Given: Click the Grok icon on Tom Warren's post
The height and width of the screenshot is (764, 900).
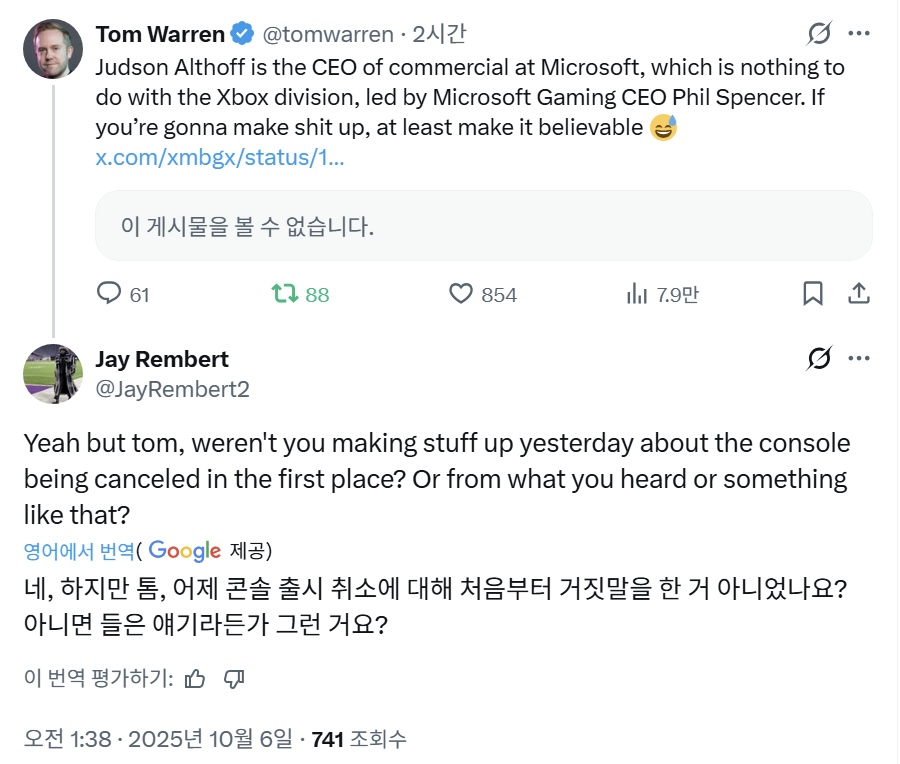Looking at the screenshot, I should pyautogui.click(x=818, y=34).
